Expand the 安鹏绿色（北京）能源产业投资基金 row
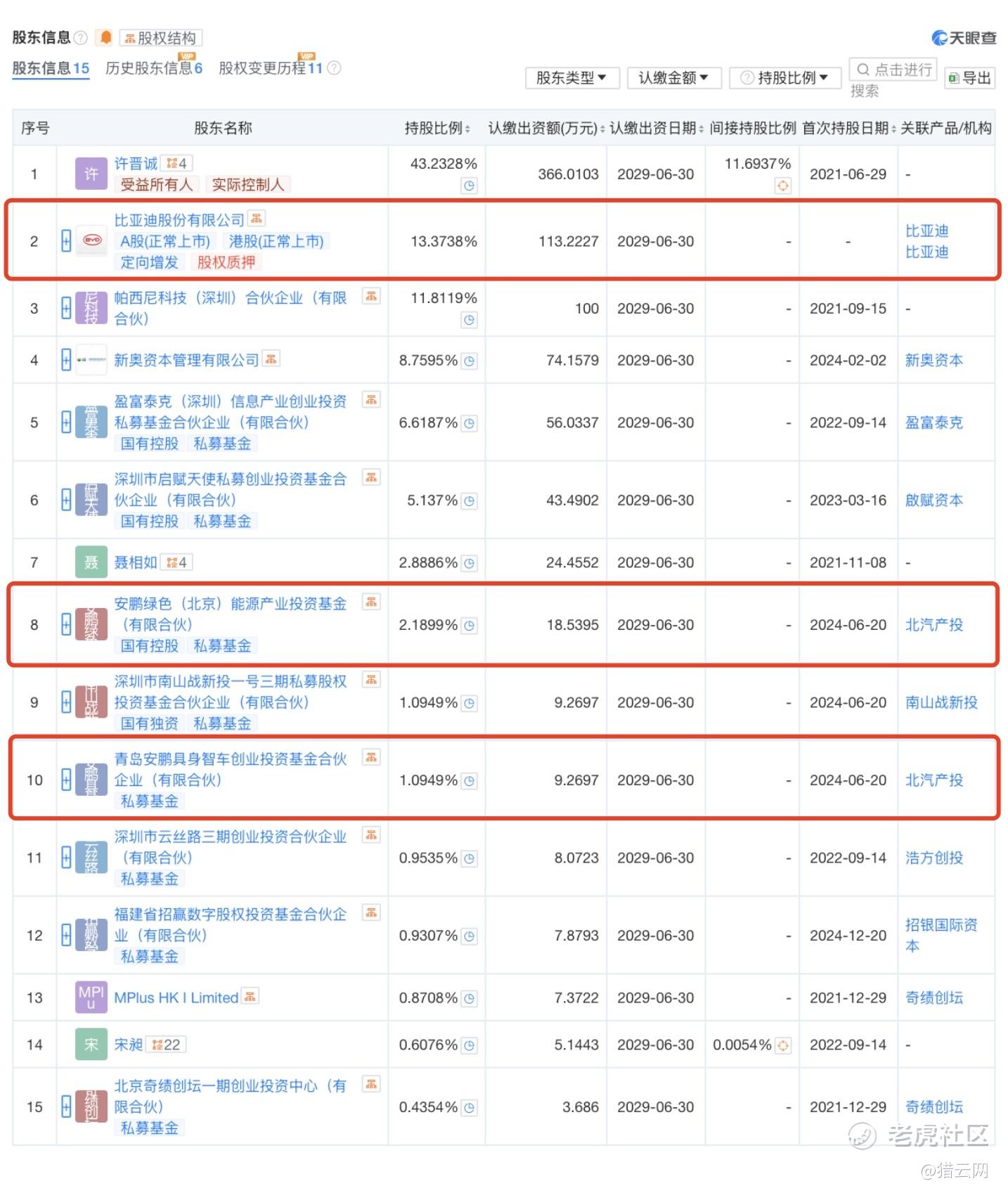 [66, 625]
